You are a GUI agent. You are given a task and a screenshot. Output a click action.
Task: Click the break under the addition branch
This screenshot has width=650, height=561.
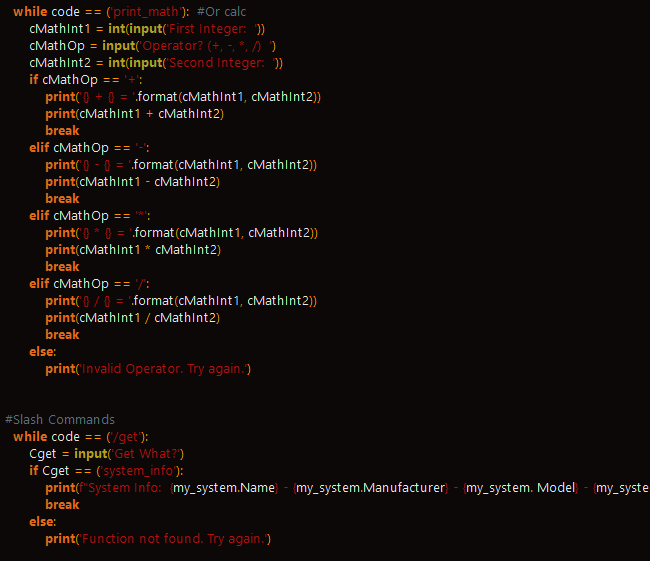tap(62, 131)
